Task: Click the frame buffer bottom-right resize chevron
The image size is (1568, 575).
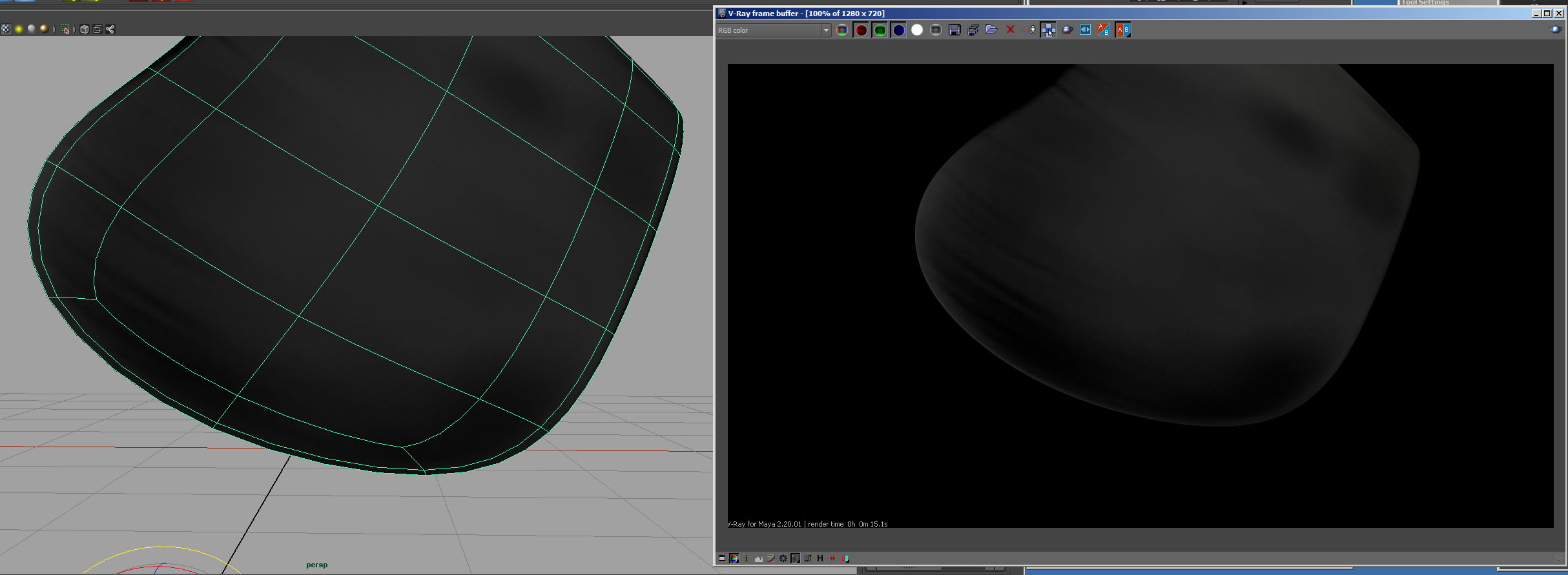Action: [1559, 558]
